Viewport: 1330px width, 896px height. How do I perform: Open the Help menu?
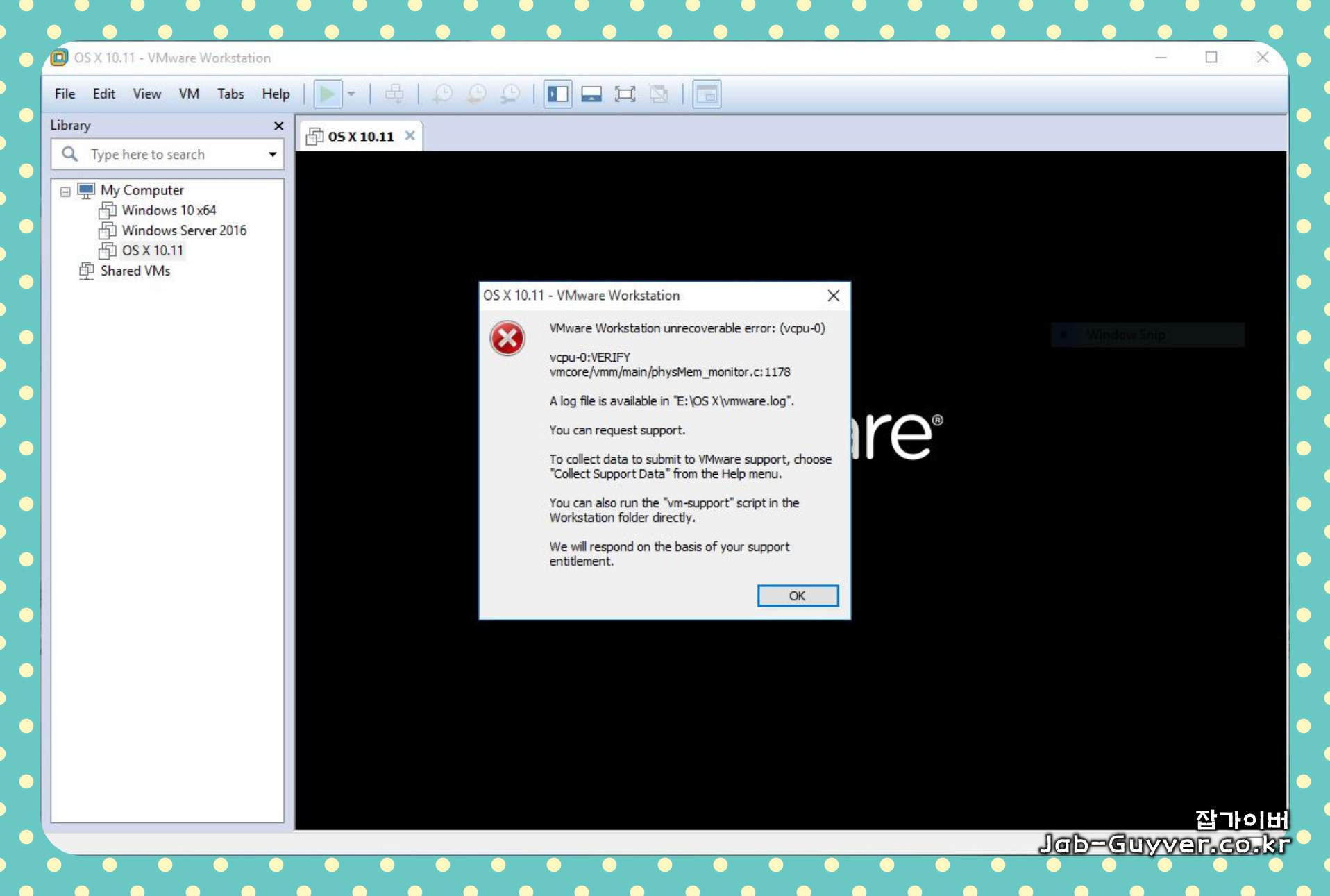click(x=276, y=94)
